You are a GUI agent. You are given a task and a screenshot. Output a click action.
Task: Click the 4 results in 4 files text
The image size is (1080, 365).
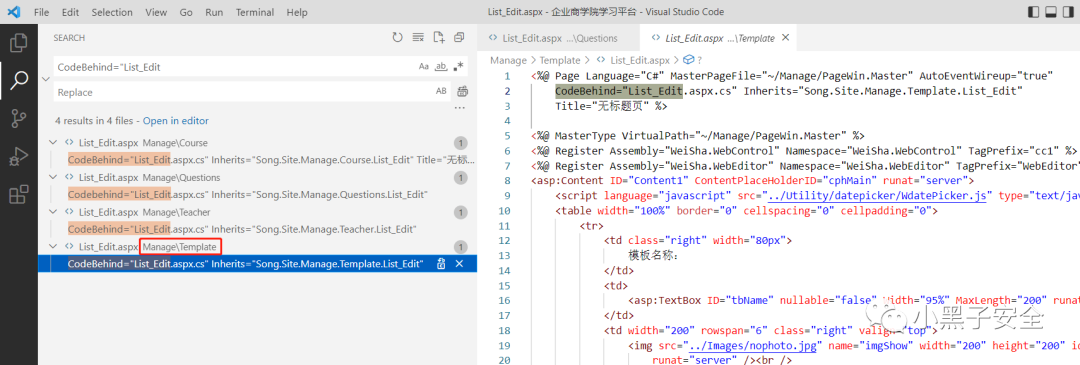[x=96, y=121]
